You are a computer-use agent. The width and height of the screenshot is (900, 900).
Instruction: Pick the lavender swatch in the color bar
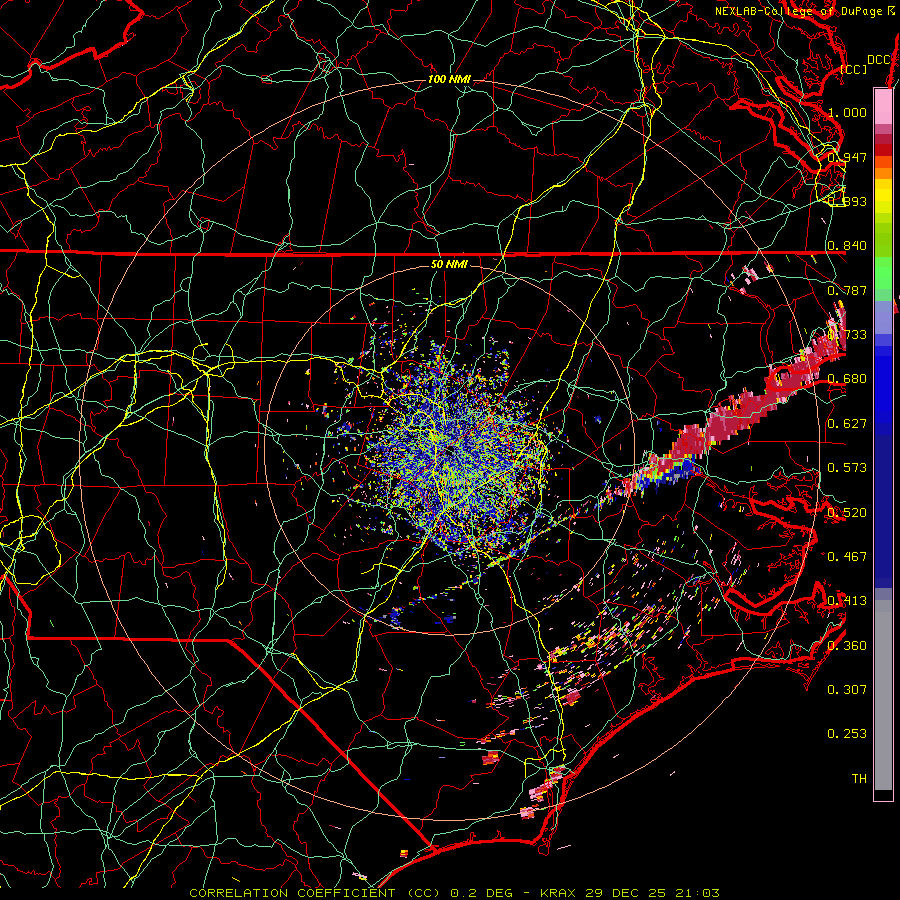click(883, 317)
